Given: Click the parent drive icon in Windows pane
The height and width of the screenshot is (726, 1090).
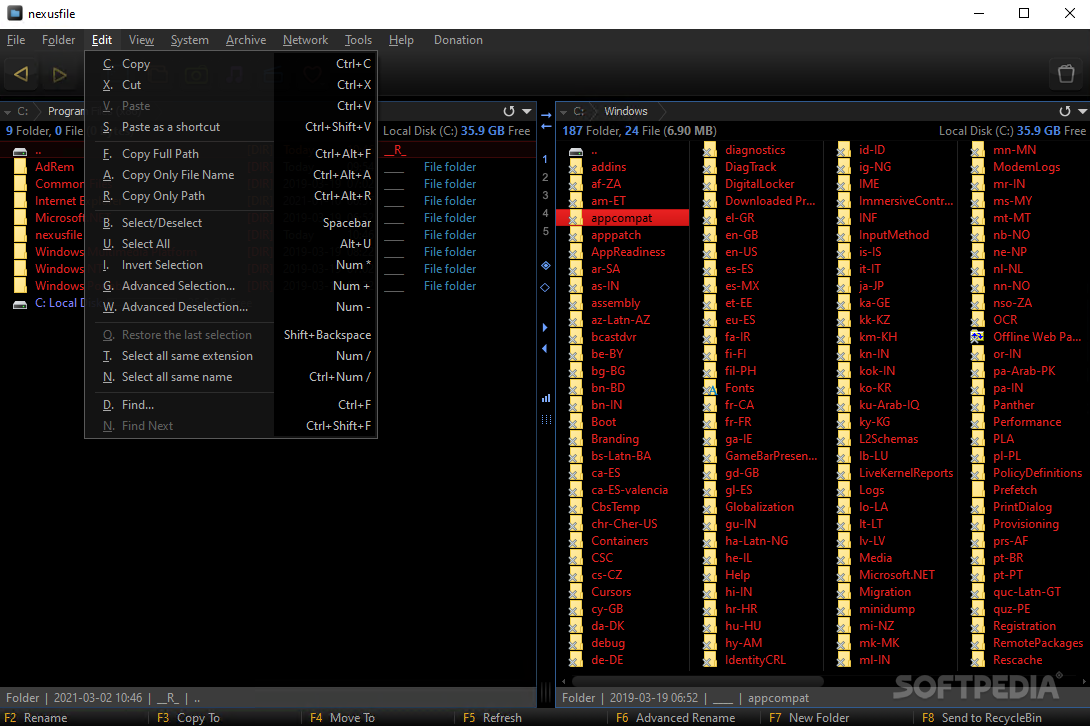Looking at the screenshot, I should pos(576,151).
